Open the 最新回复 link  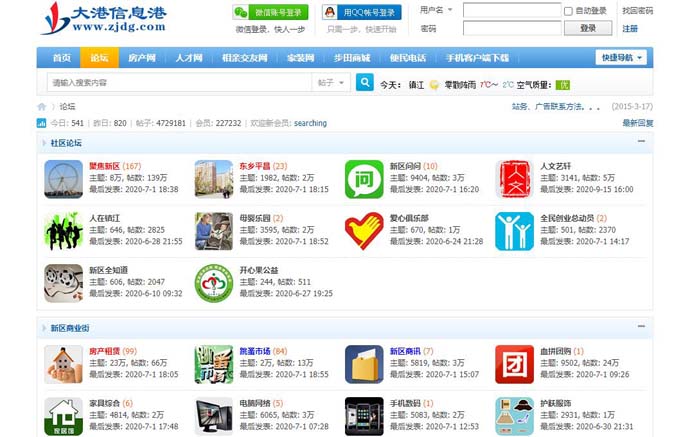point(638,123)
